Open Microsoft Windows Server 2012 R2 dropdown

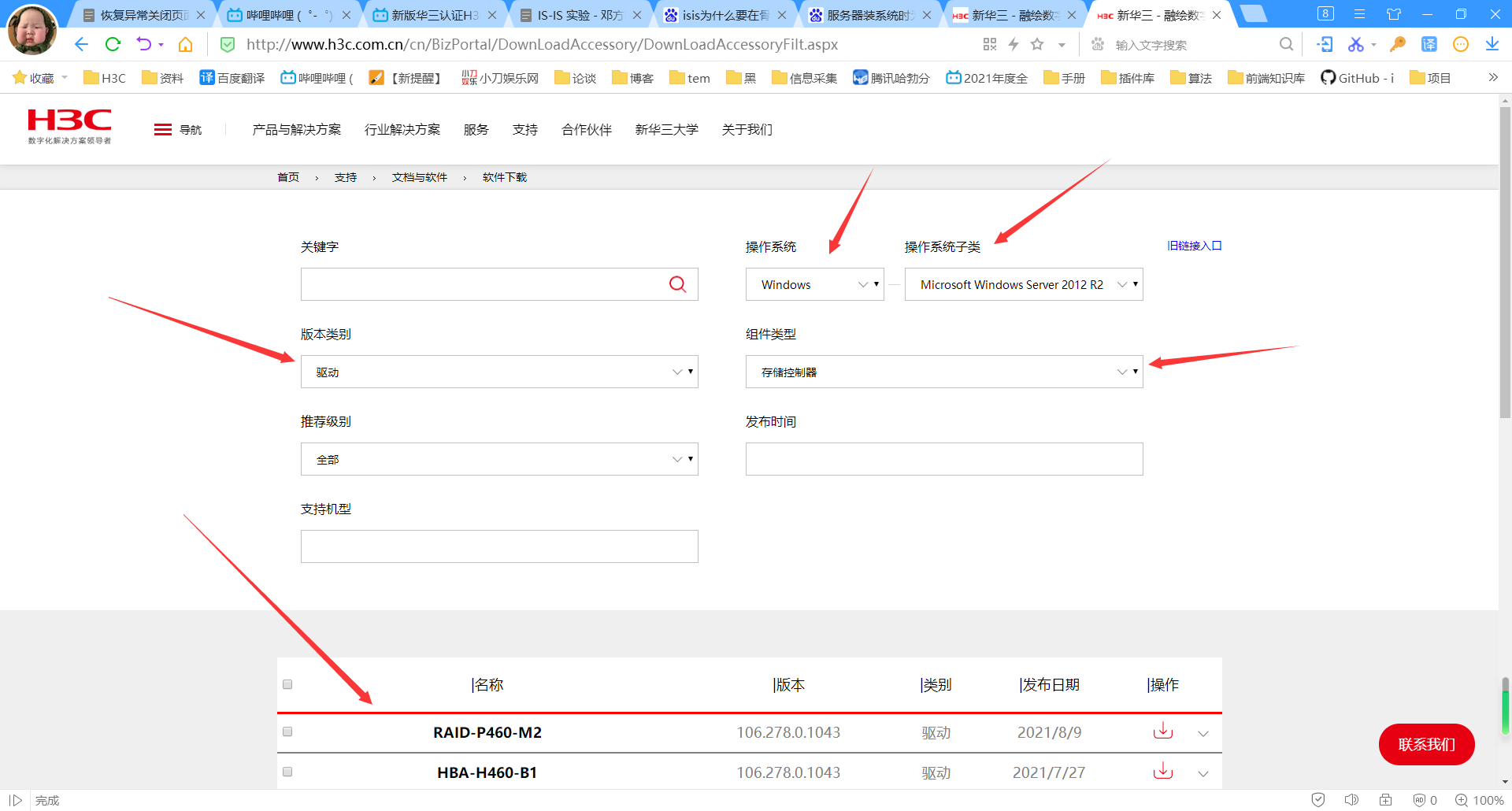[x=1024, y=284]
